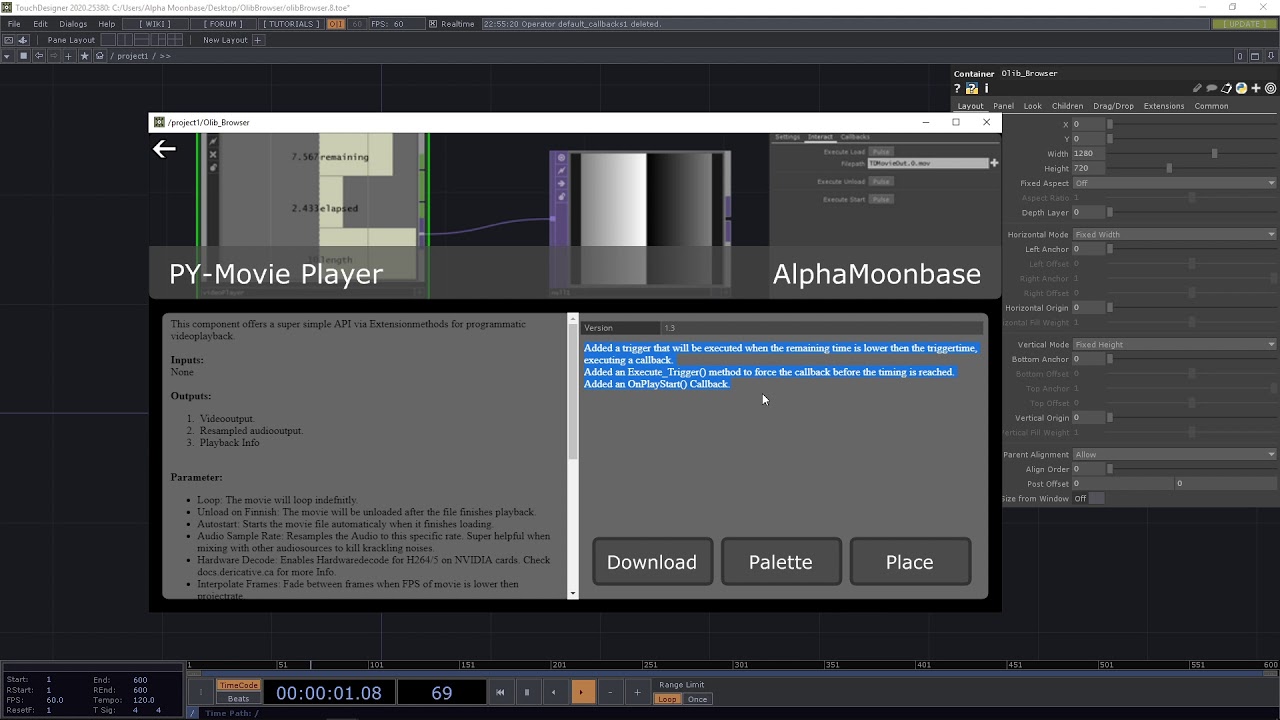Click the target viewer icon in parameter header
Image resolution: width=1280 pixels, height=720 pixels.
tap(1270, 88)
